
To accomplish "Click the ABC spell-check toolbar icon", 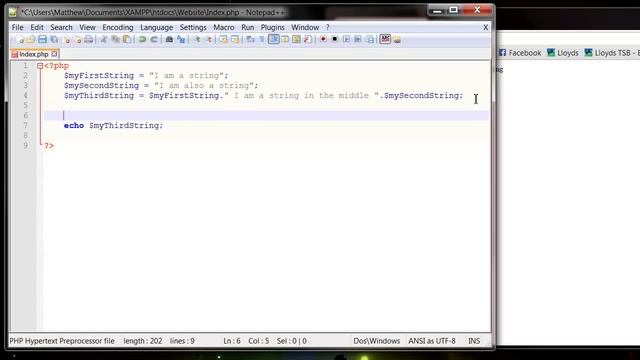I will point(385,40).
